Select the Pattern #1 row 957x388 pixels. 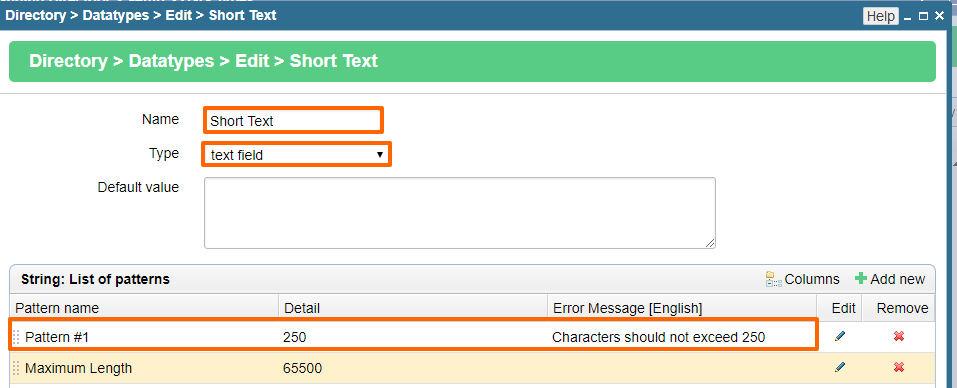click(x=472, y=336)
